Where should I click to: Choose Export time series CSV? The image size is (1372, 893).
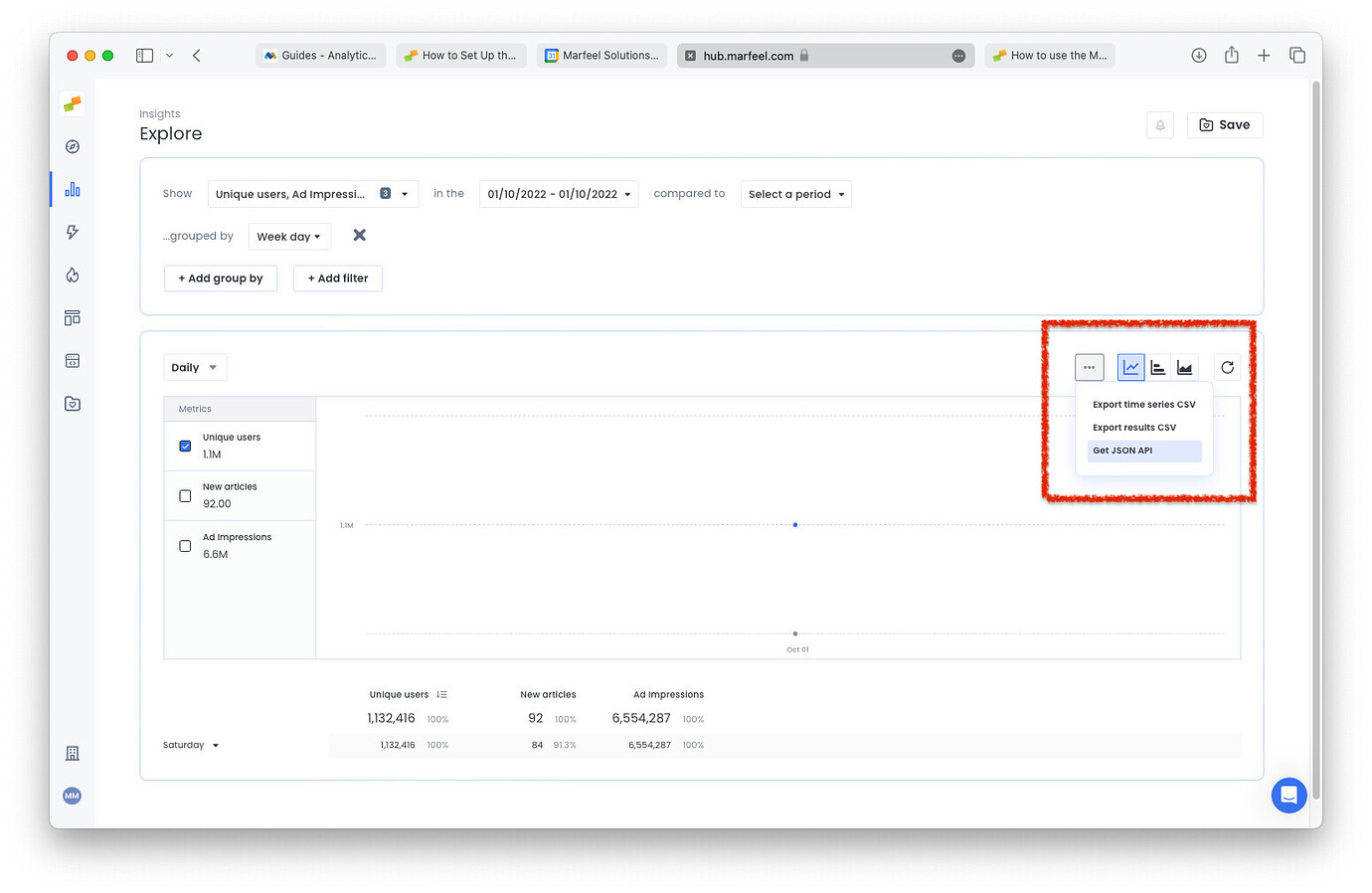click(x=1143, y=405)
